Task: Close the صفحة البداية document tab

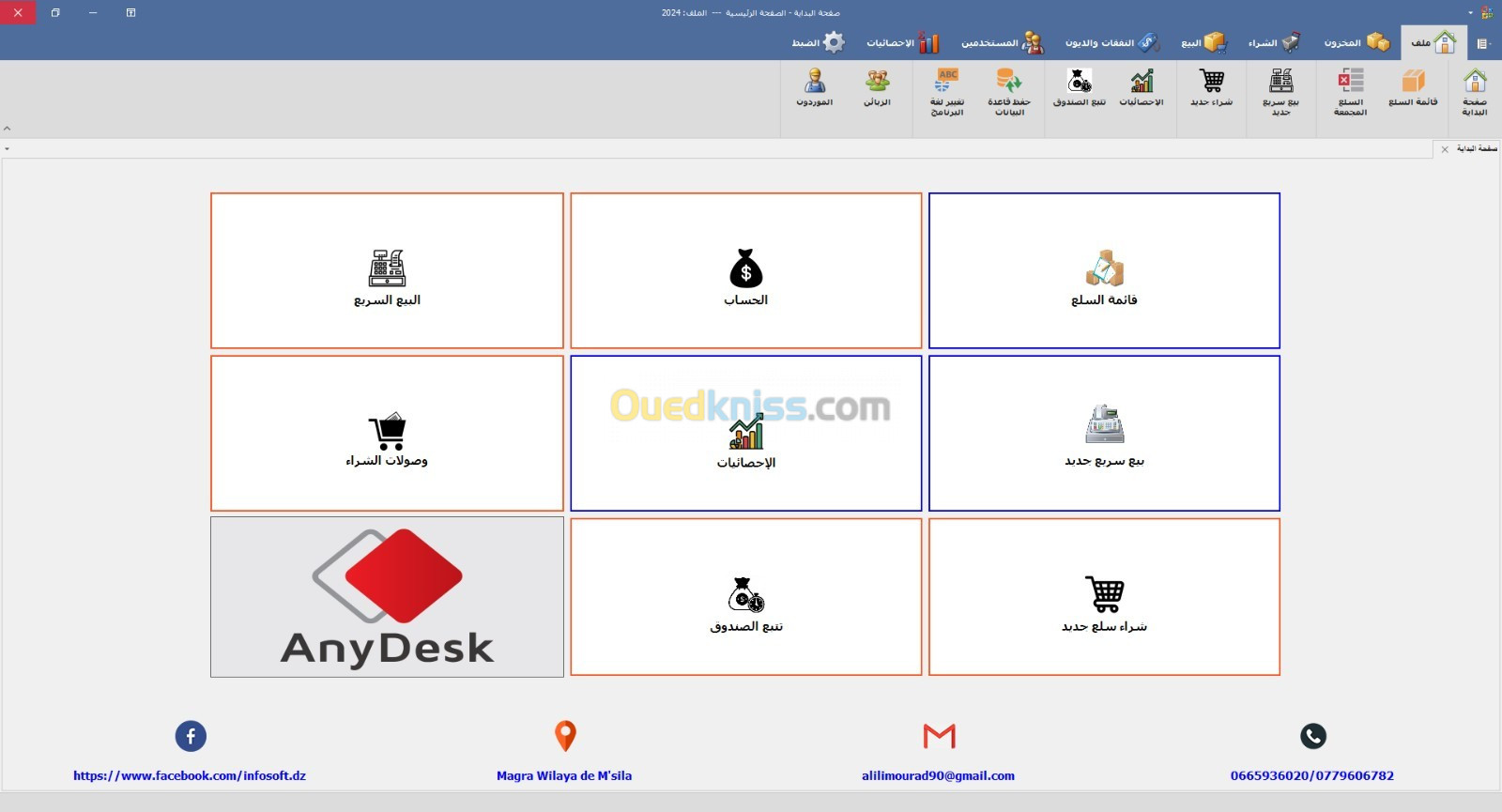Action: pos(1445,149)
